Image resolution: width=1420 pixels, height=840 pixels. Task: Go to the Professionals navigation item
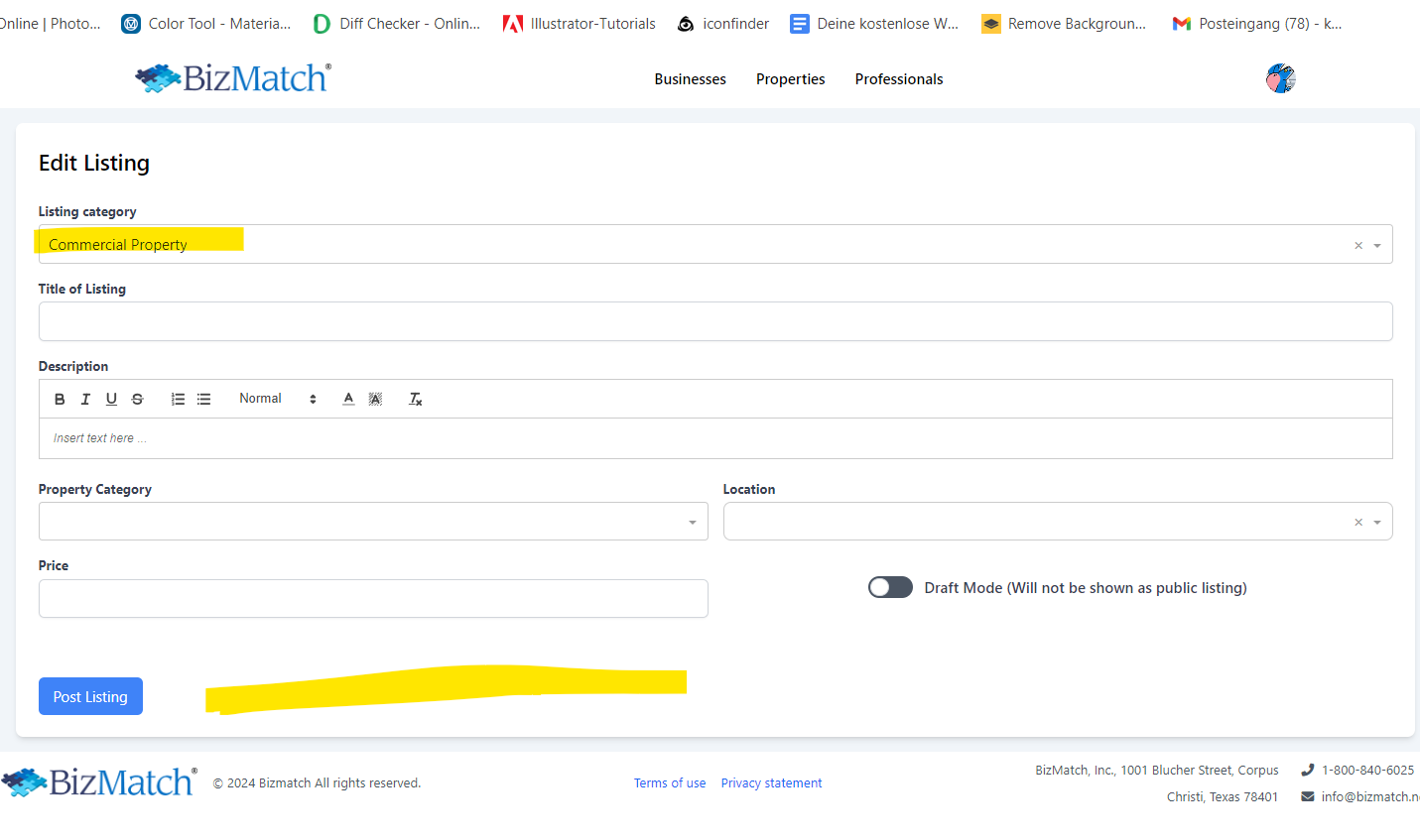[898, 79]
